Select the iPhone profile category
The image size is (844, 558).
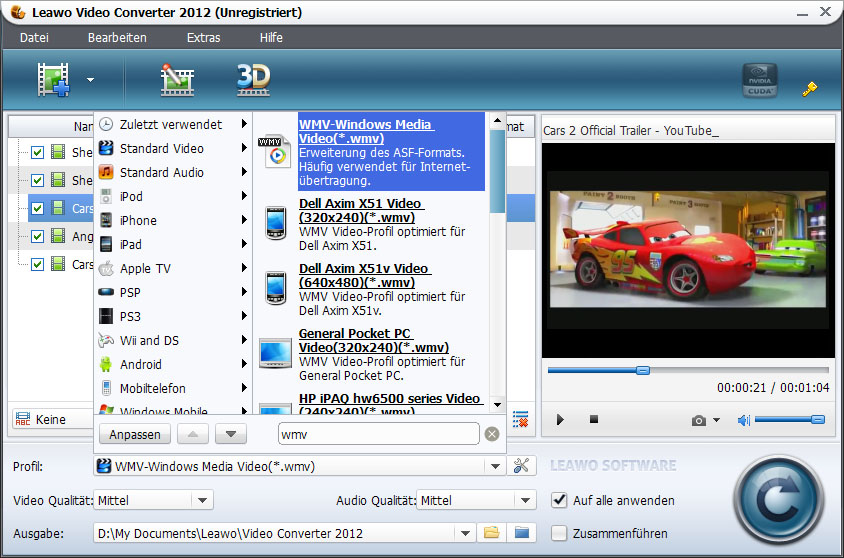[x=138, y=220]
